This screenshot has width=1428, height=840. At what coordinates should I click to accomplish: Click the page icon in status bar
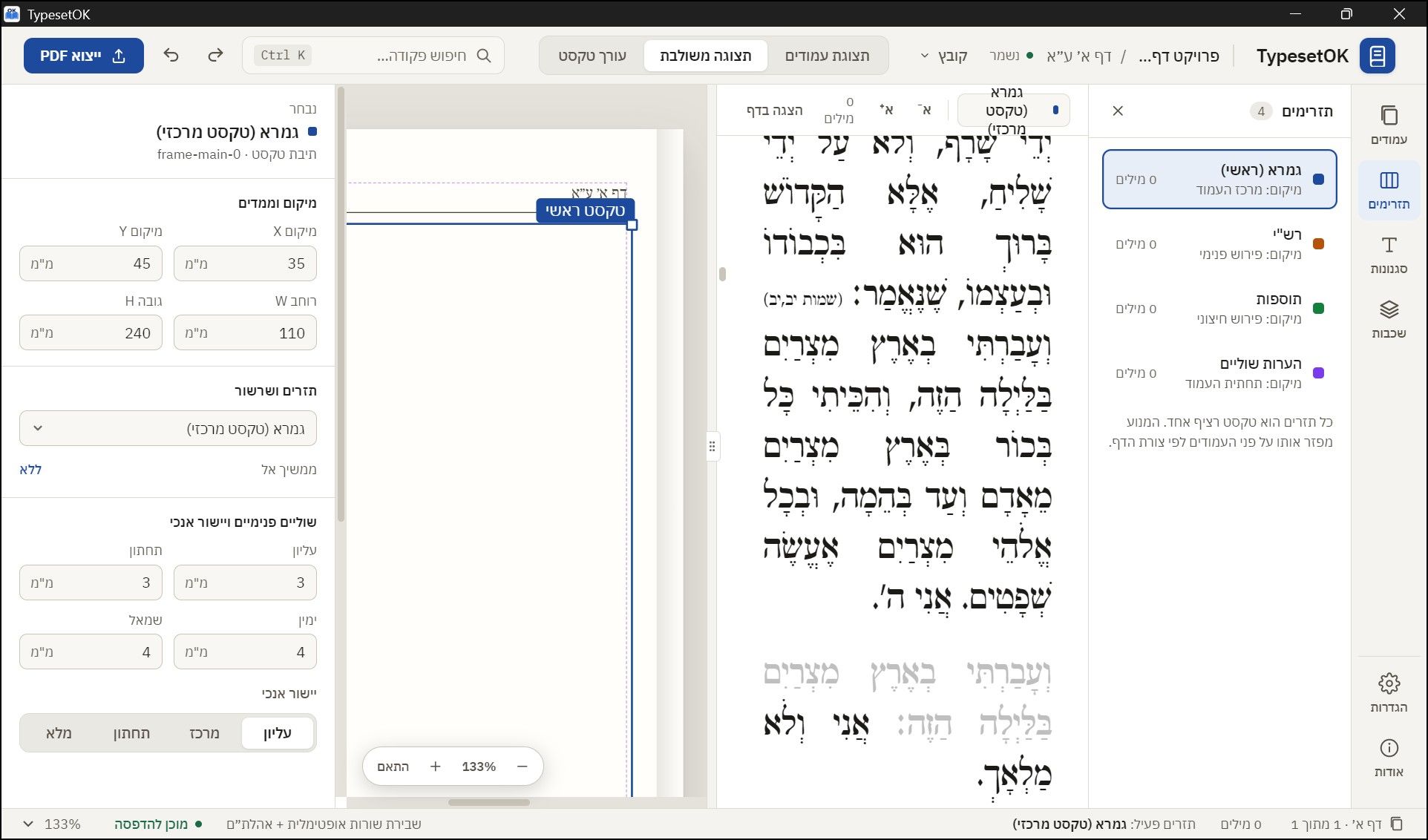(1396, 824)
